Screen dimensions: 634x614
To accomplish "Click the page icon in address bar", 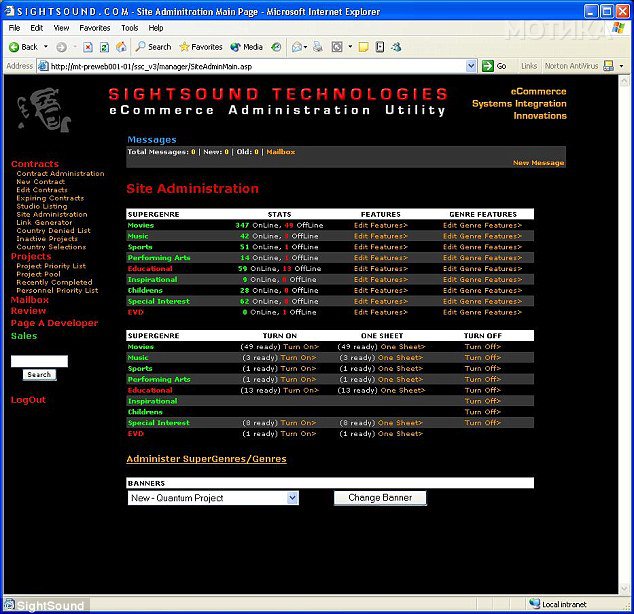I will pyautogui.click(x=43, y=66).
